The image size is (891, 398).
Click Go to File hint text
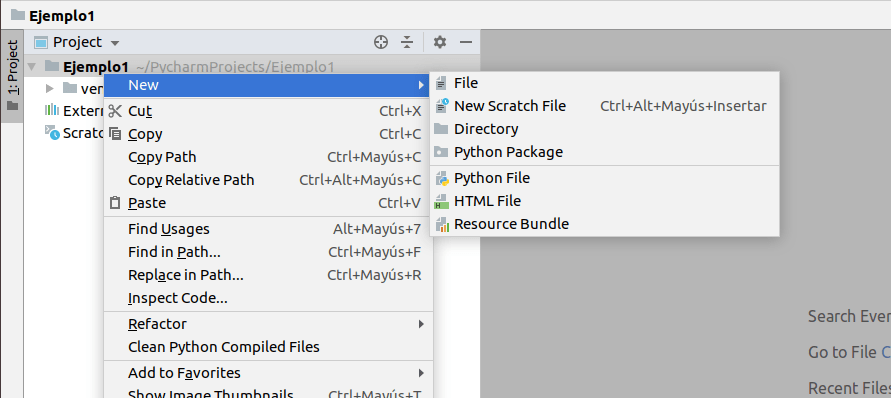(842, 353)
